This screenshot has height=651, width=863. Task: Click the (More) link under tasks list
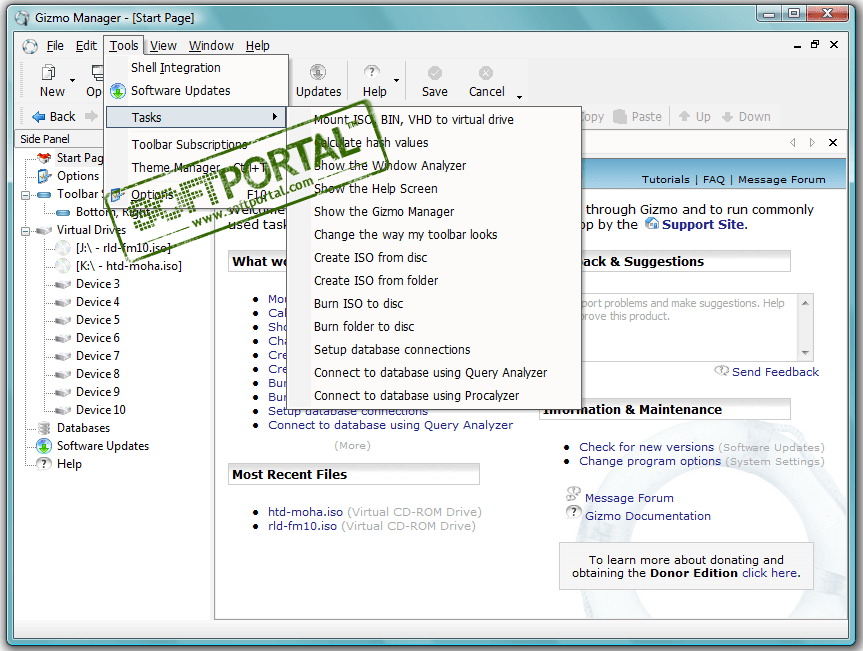352,446
